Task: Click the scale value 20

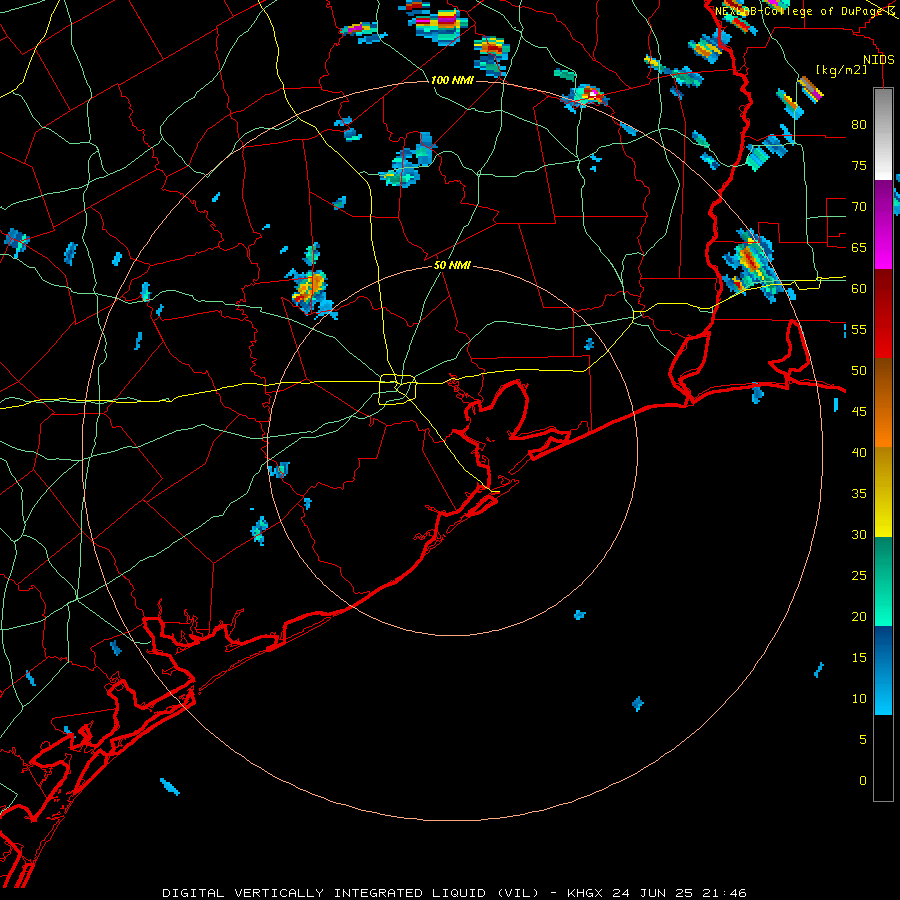Action: tap(859, 616)
